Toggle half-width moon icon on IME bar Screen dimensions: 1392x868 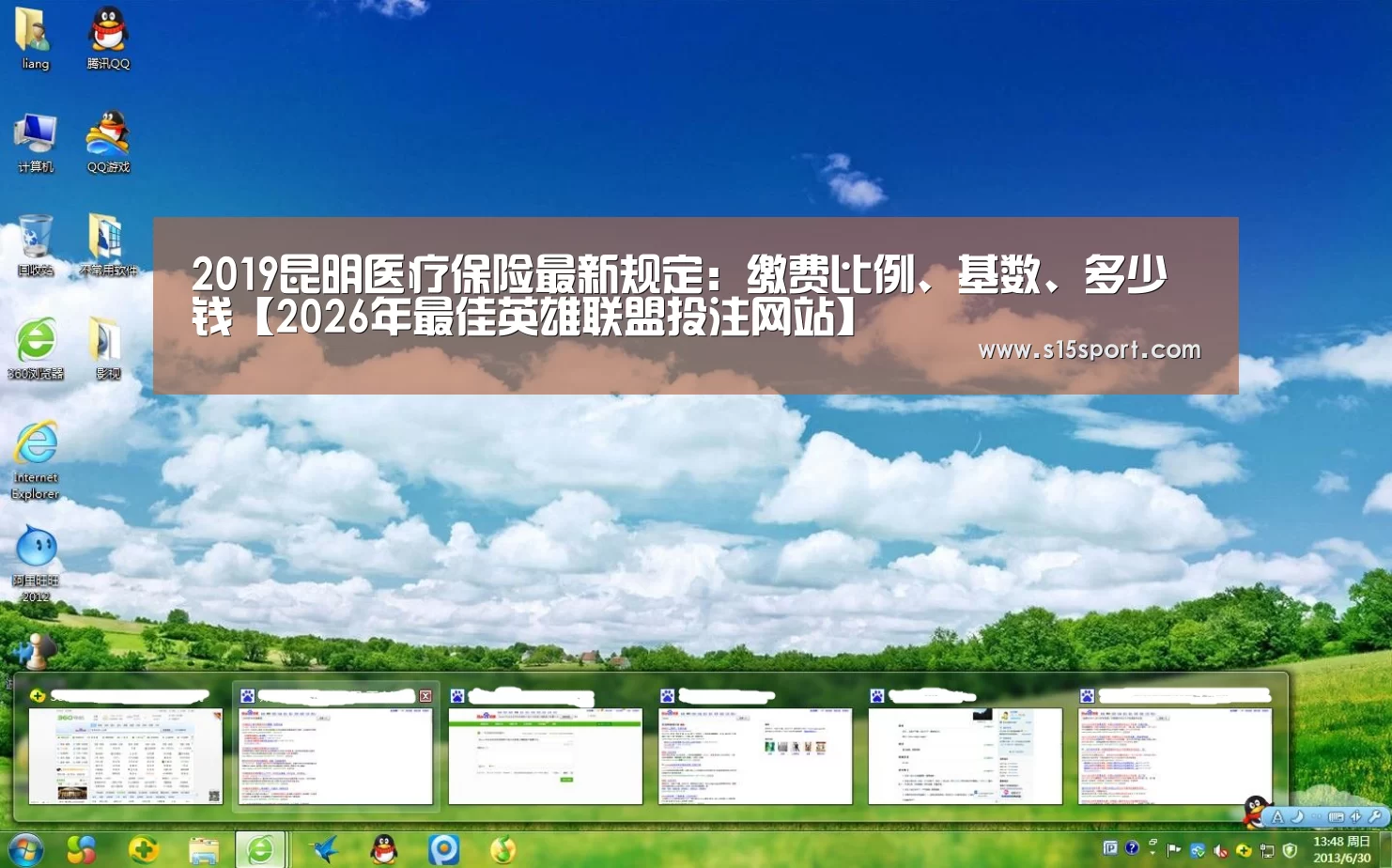1297,816
